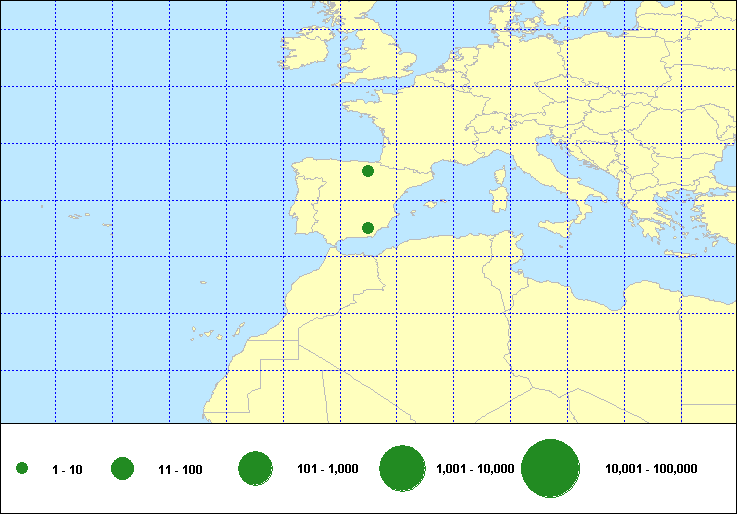Click the '1 - 10' legend label
Image resolution: width=737 pixels, height=514 pixels.
click(68, 469)
